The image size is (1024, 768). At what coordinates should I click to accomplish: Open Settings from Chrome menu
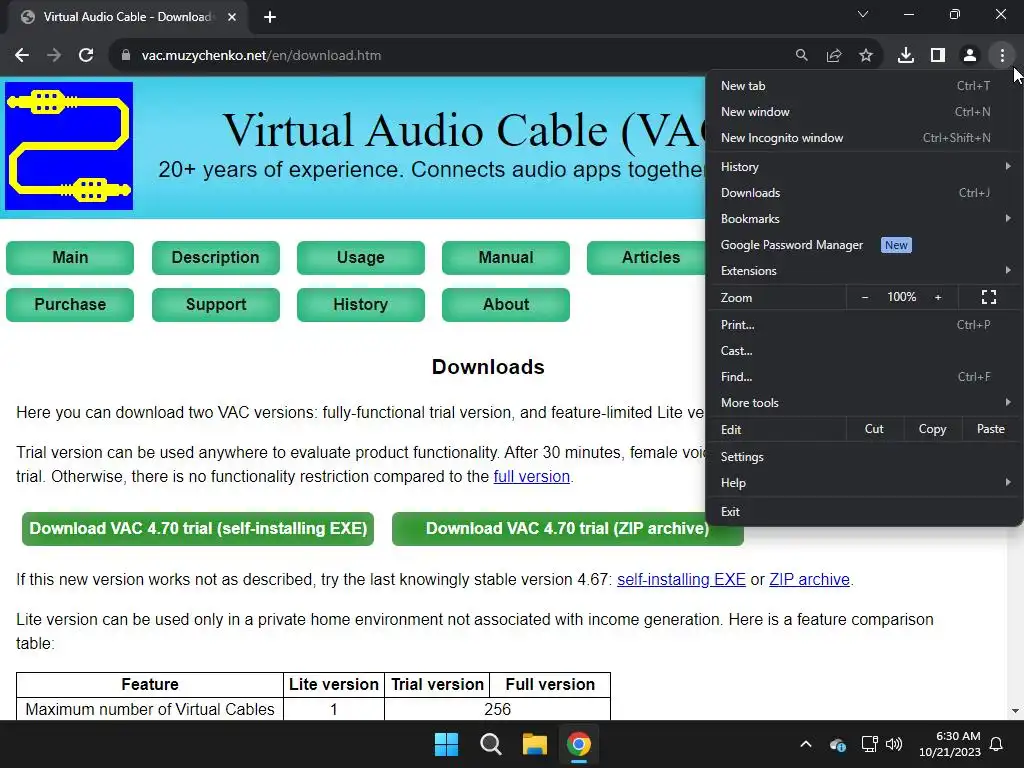point(864,456)
